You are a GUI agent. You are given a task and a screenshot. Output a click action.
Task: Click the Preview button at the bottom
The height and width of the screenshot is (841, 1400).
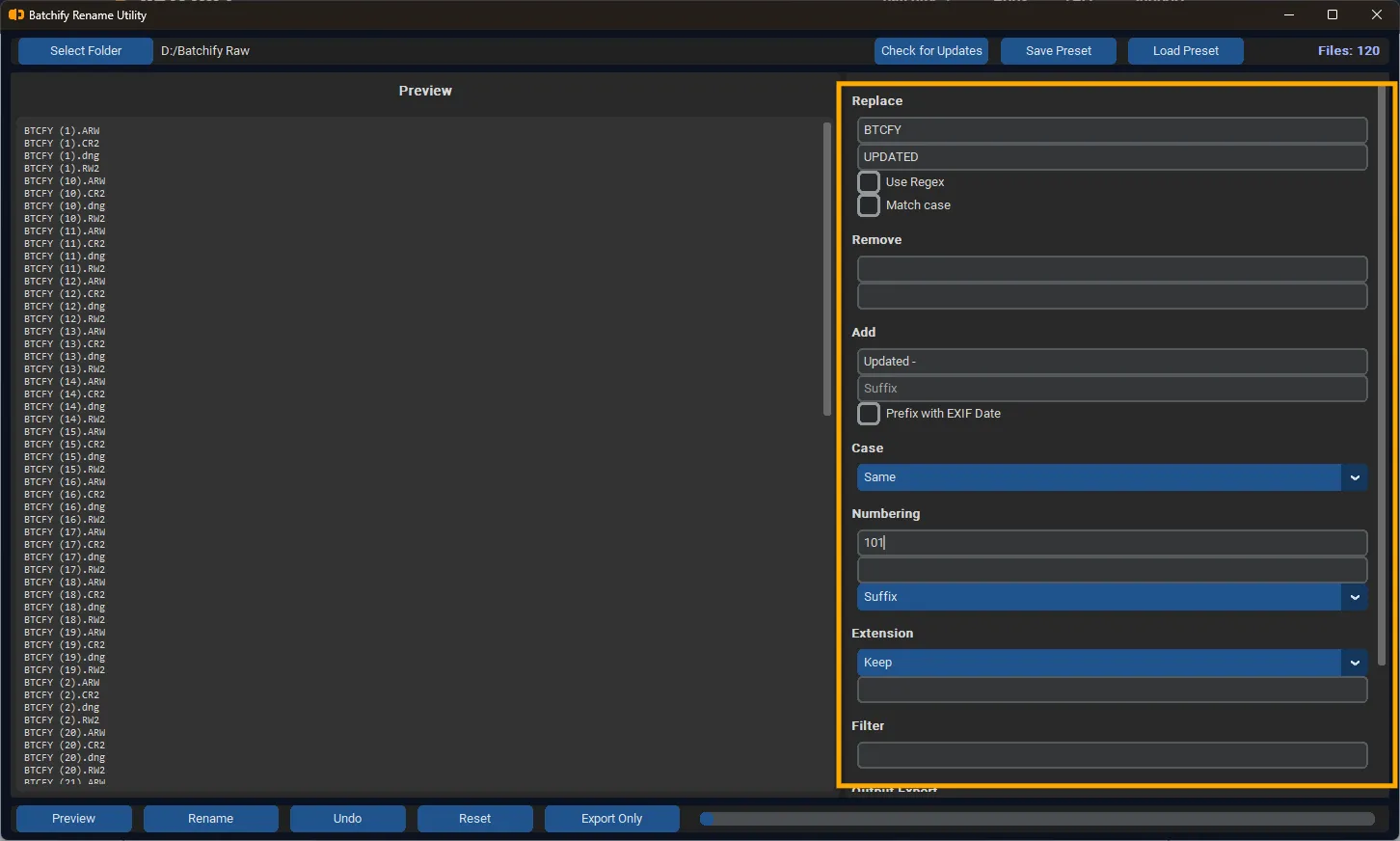click(x=73, y=818)
